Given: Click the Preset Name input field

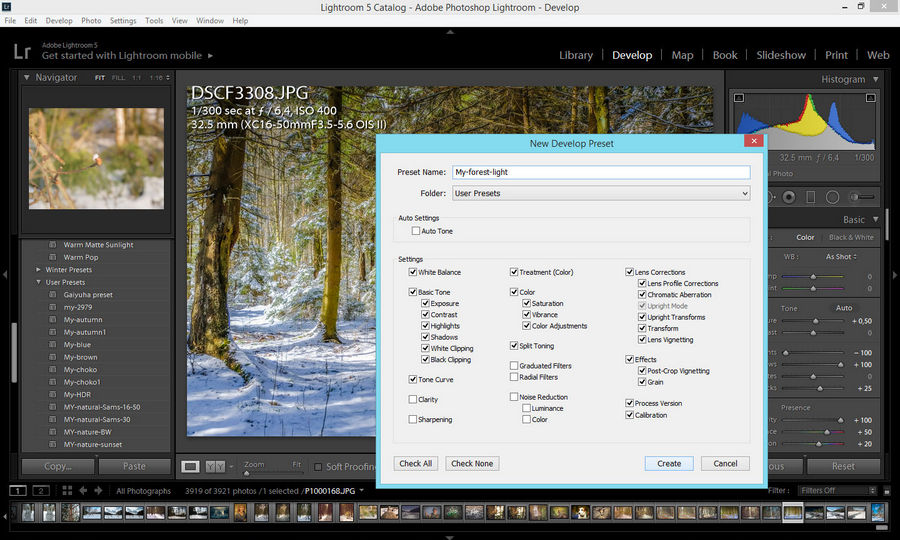Looking at the screenshot, I should pyautogui.click(x=601, y=172).
